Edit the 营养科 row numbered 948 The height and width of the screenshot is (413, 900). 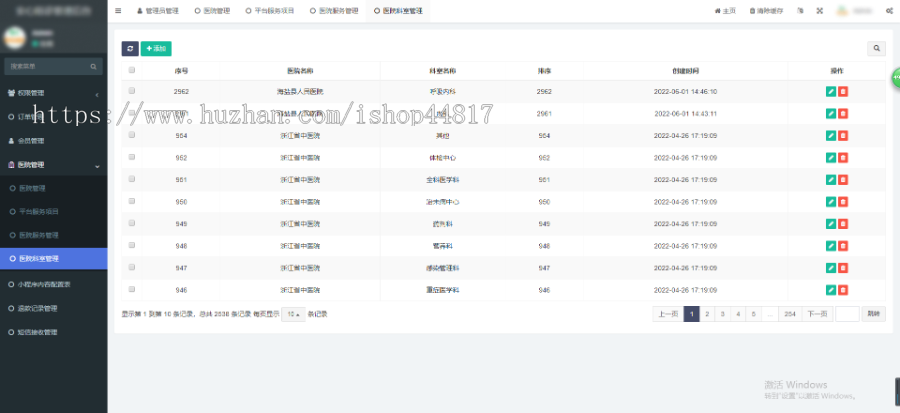coord(831,246)
